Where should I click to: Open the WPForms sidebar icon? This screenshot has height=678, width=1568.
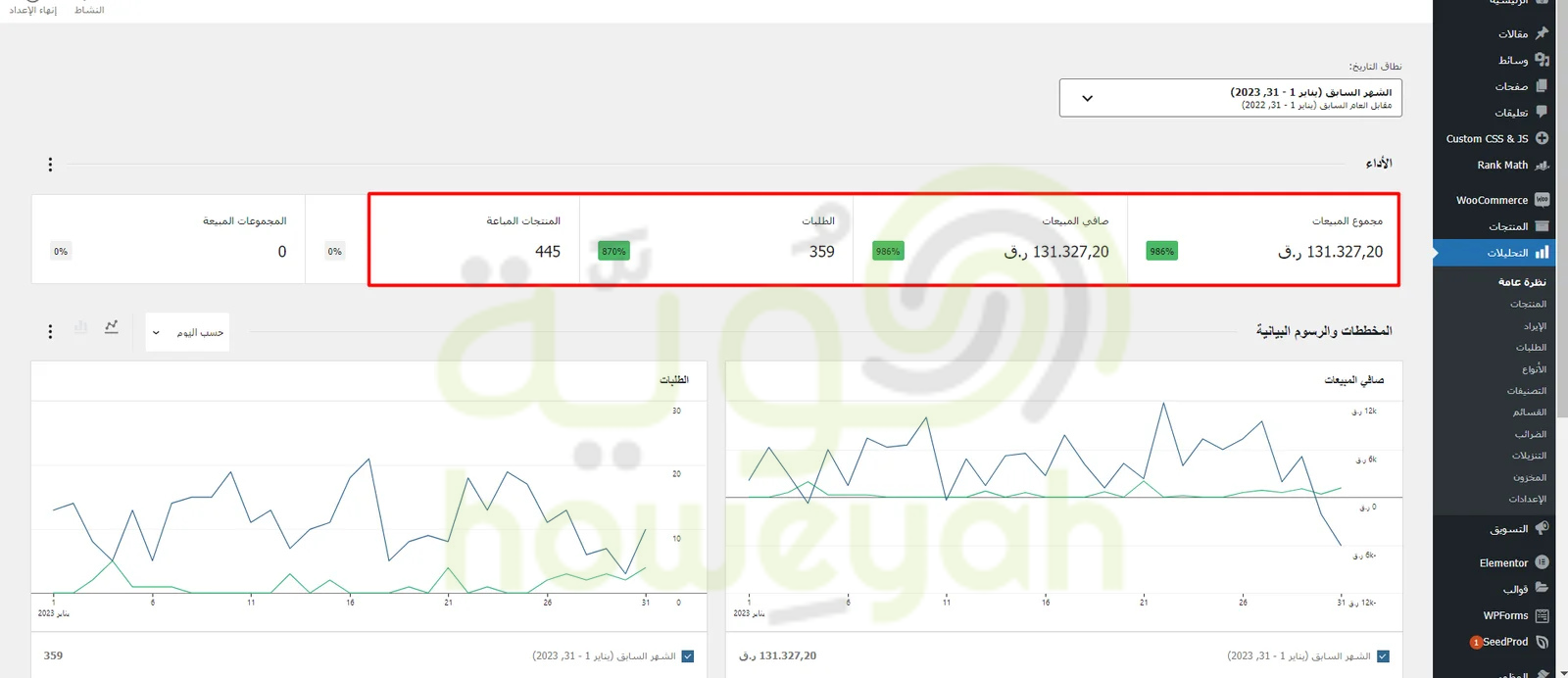coord(1542,615)
